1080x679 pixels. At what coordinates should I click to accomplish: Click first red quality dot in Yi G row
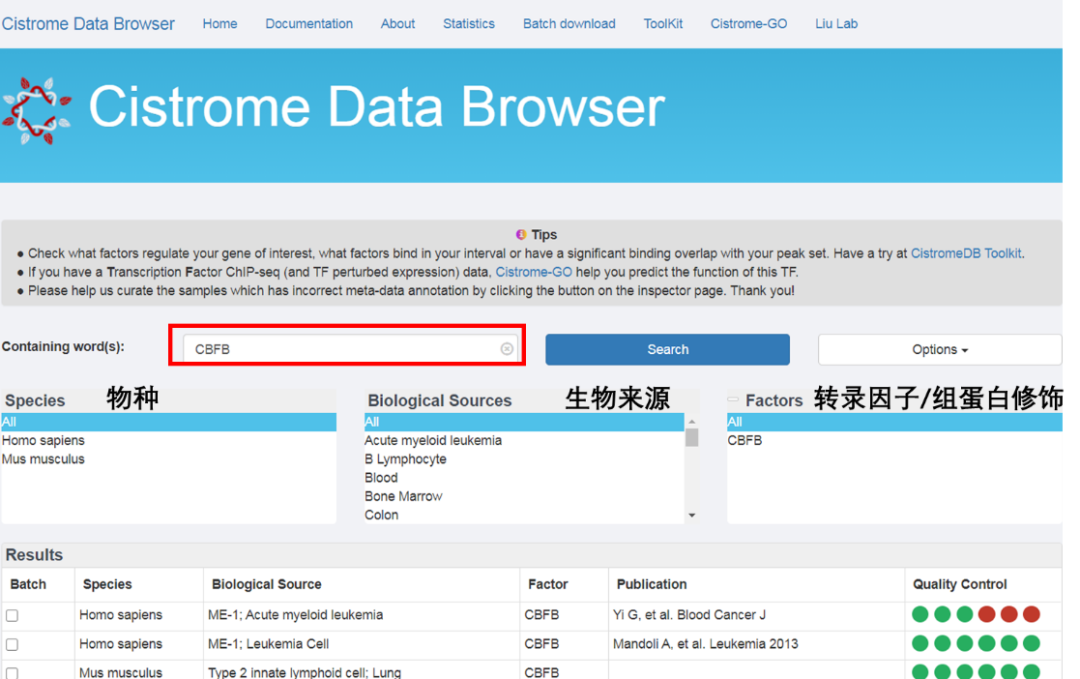coord(986,614)
